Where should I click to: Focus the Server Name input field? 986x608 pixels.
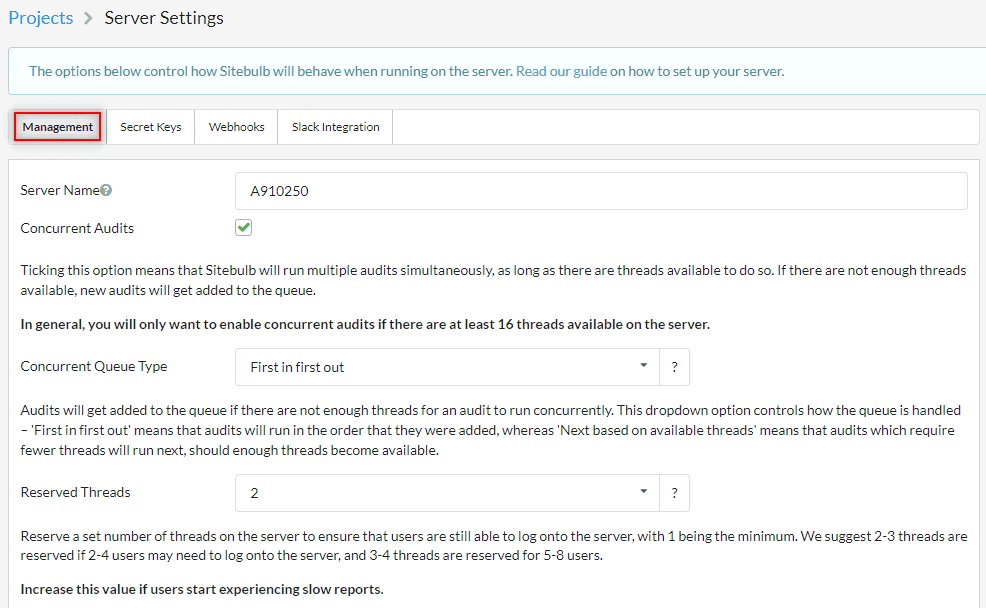(601, 191)
